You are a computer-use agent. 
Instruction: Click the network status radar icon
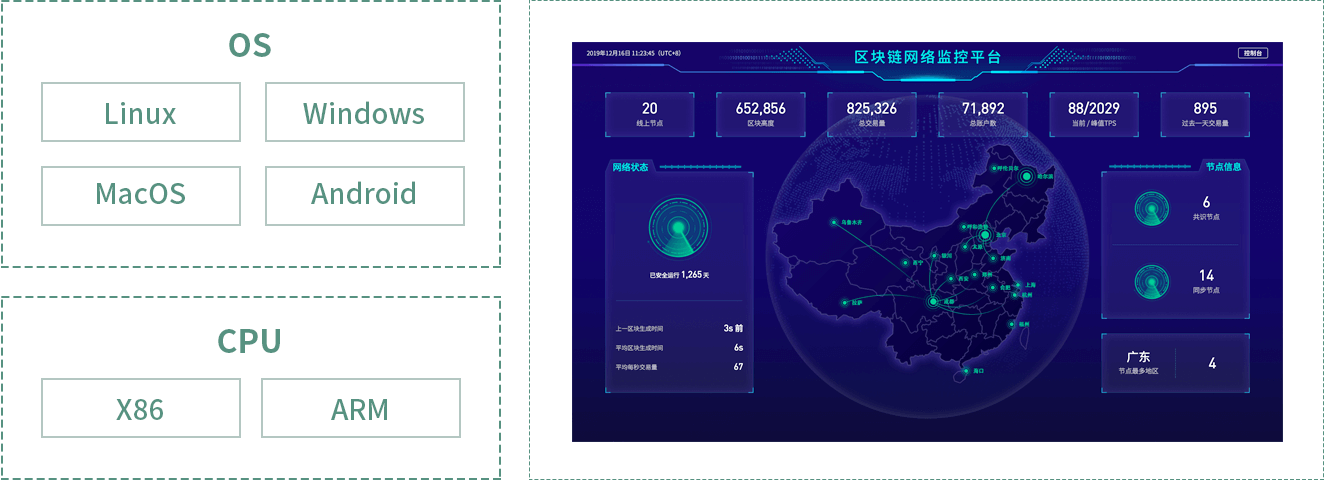click(678, 228)
